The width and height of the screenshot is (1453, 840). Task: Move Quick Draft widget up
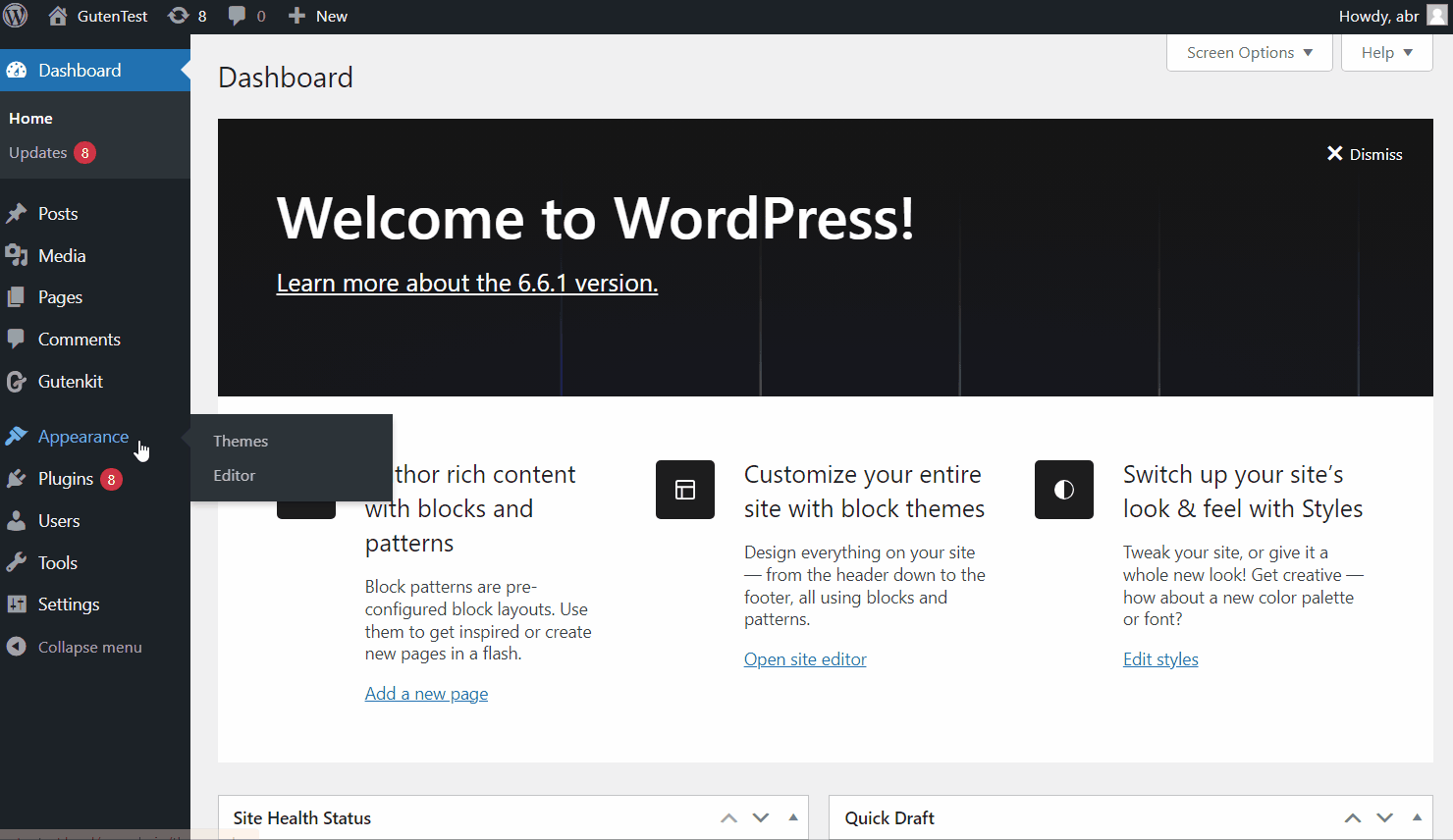coord(1353,818)
